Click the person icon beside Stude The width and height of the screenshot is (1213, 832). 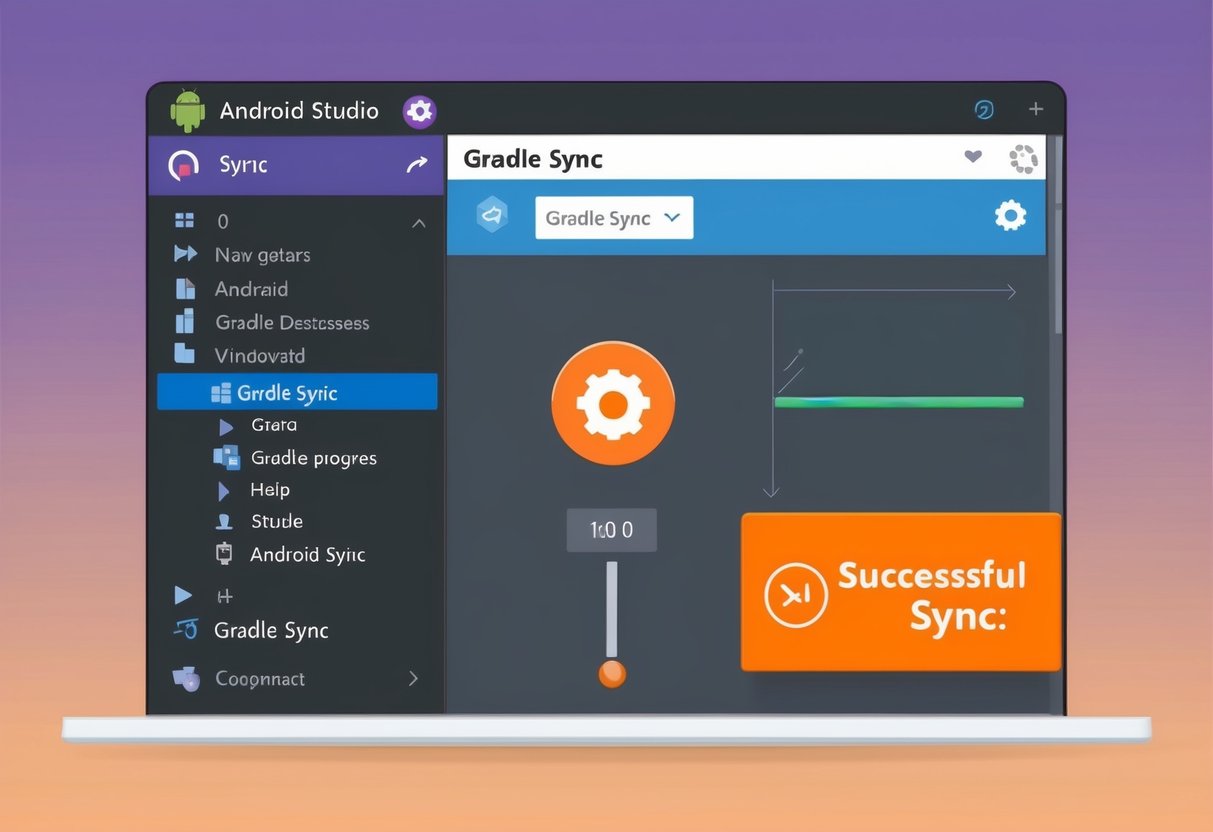pyautogui.click(x=224, y=522)
